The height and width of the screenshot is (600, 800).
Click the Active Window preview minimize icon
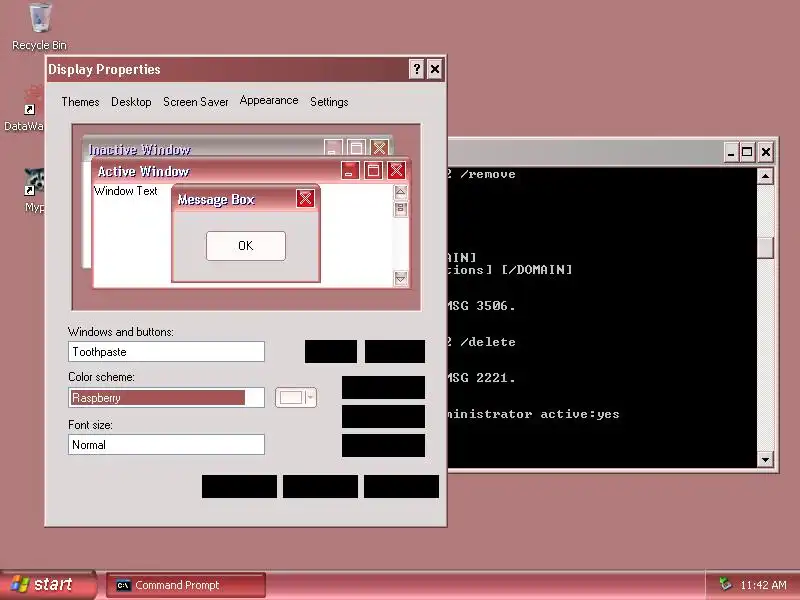pyautogui.click(x=350, y=170)
